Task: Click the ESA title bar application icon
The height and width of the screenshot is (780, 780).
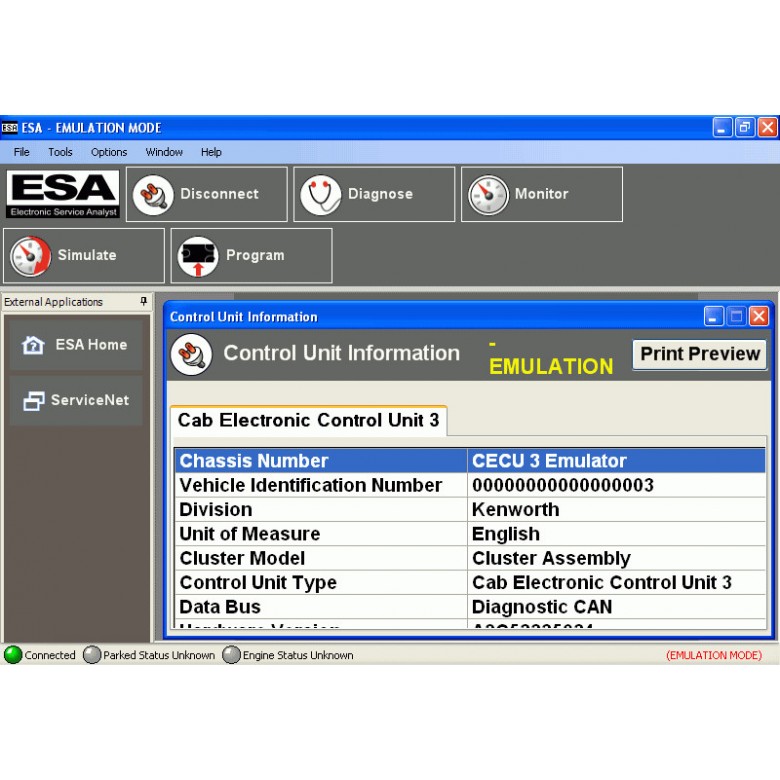Action: (9, 128)
